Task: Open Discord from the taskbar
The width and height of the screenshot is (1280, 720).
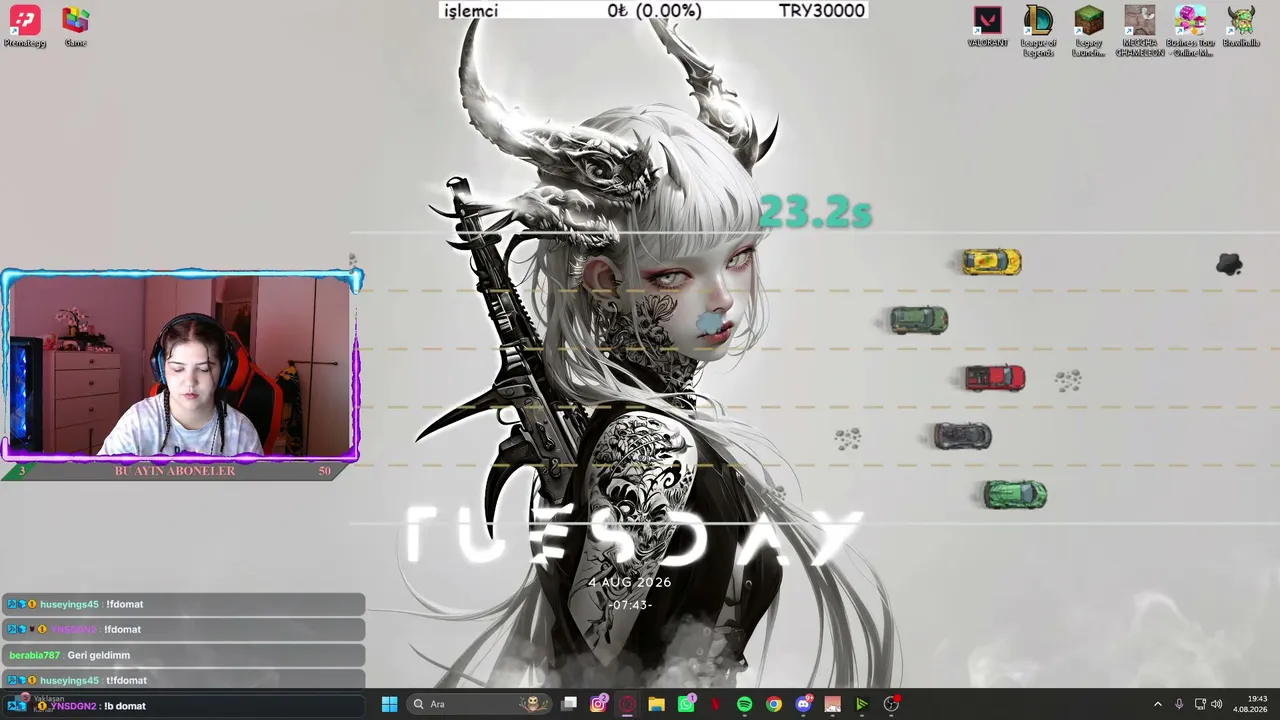Action: (803, 704)
